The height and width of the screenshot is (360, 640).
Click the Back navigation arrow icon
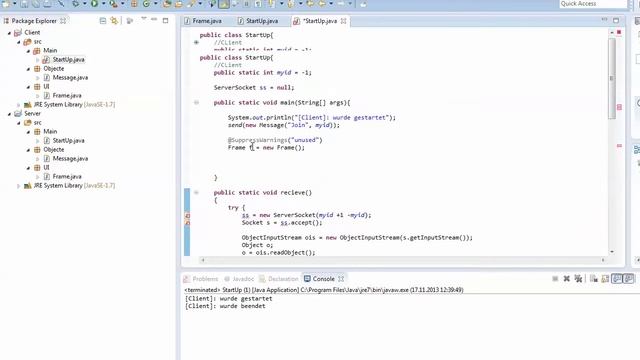coord(322,4)
